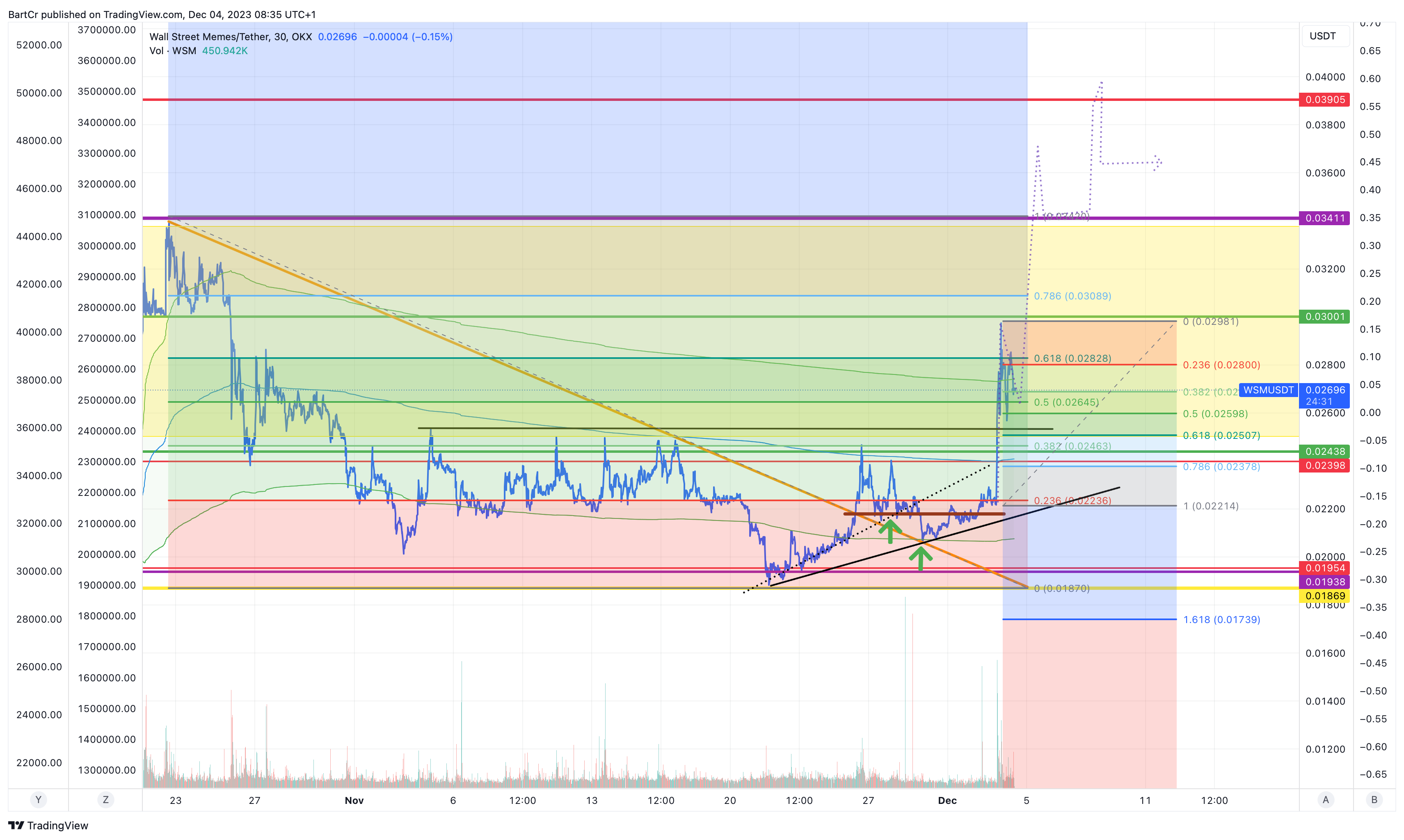Screen dimensions: 1404x840
Task: Click the Vol · WSM indicator legend
Action: [x=173, y=51]
